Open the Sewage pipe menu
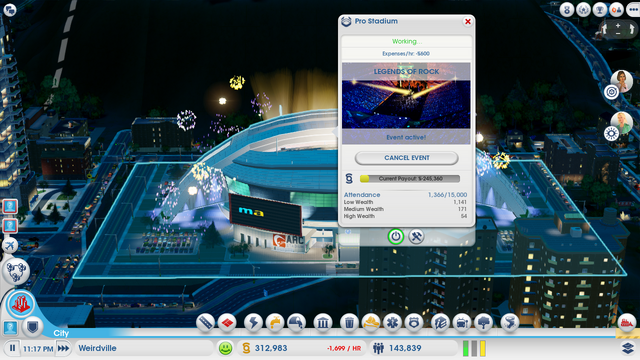The width and height of the screenshot is (640, 360). click(x=297, y=322)
